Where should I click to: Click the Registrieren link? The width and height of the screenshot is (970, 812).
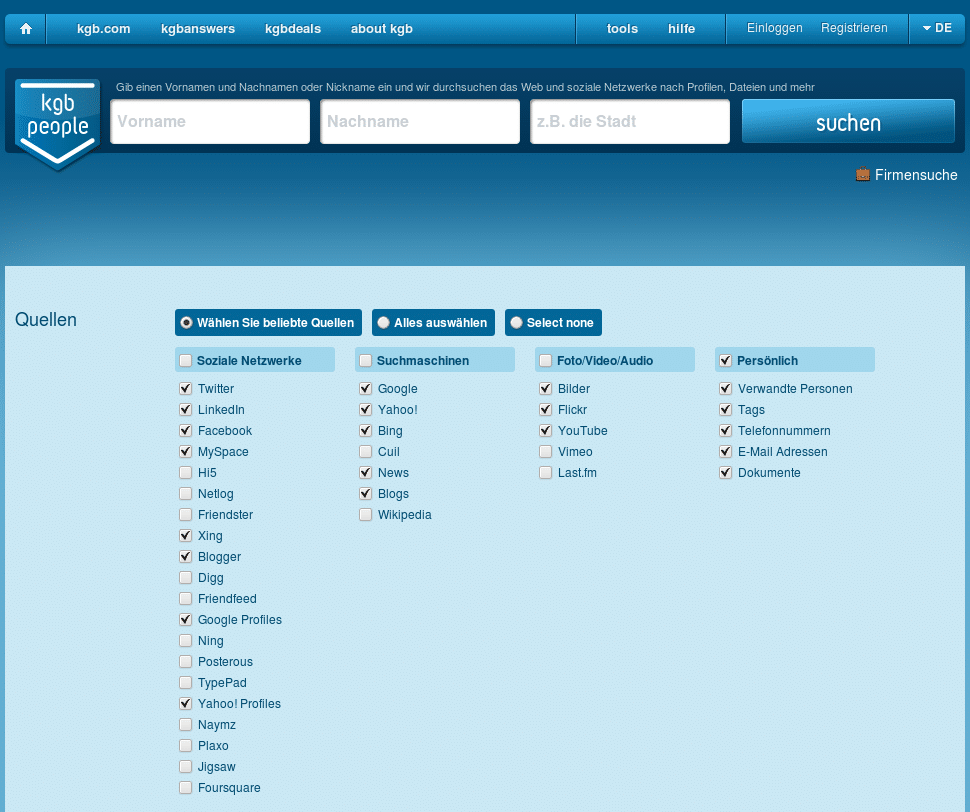pyautogui.click(x=854, y=28)
